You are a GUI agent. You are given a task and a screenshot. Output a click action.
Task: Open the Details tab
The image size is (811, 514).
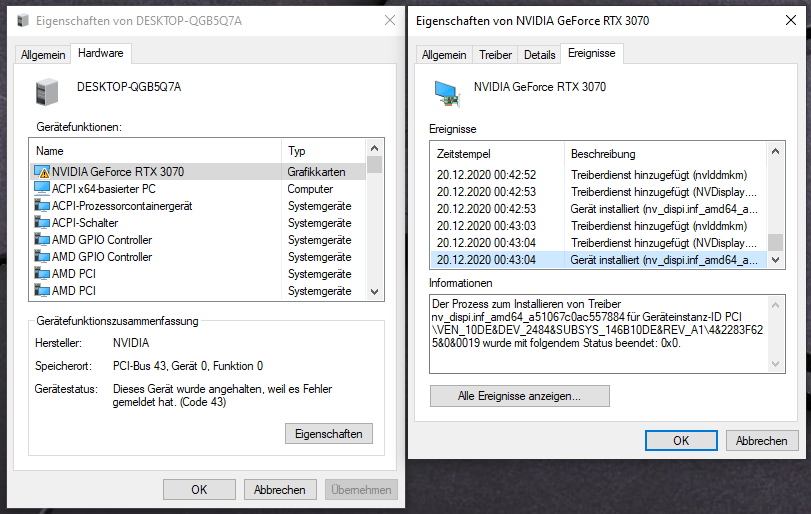(539, 55)
